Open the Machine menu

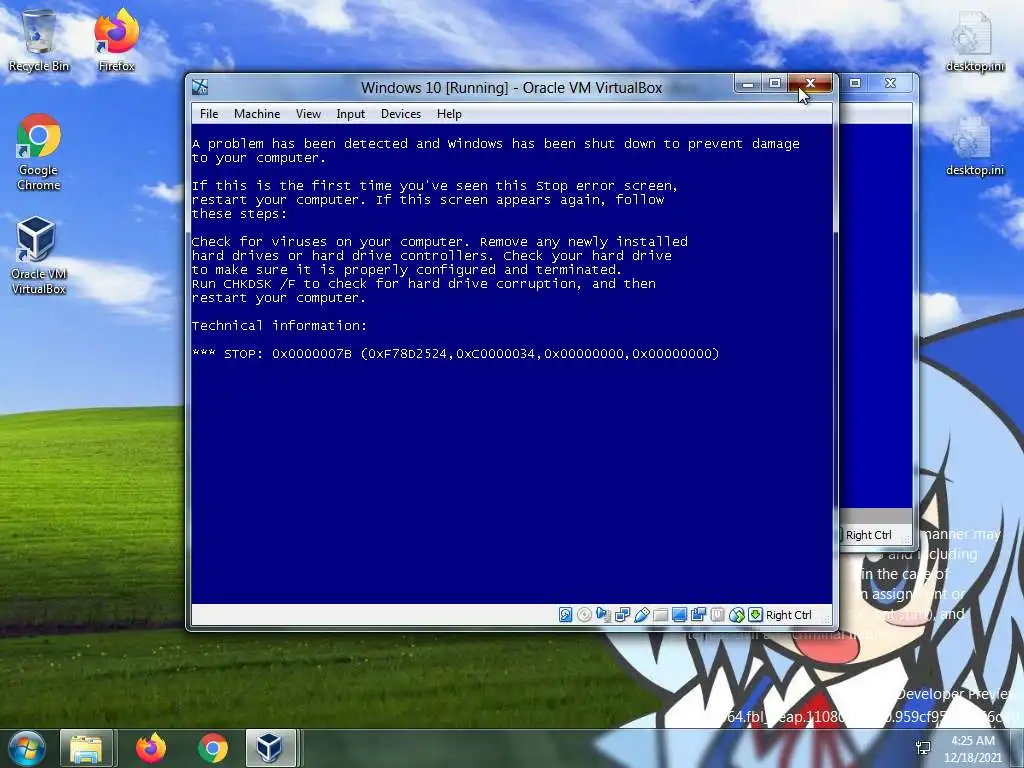coord(257,114)
